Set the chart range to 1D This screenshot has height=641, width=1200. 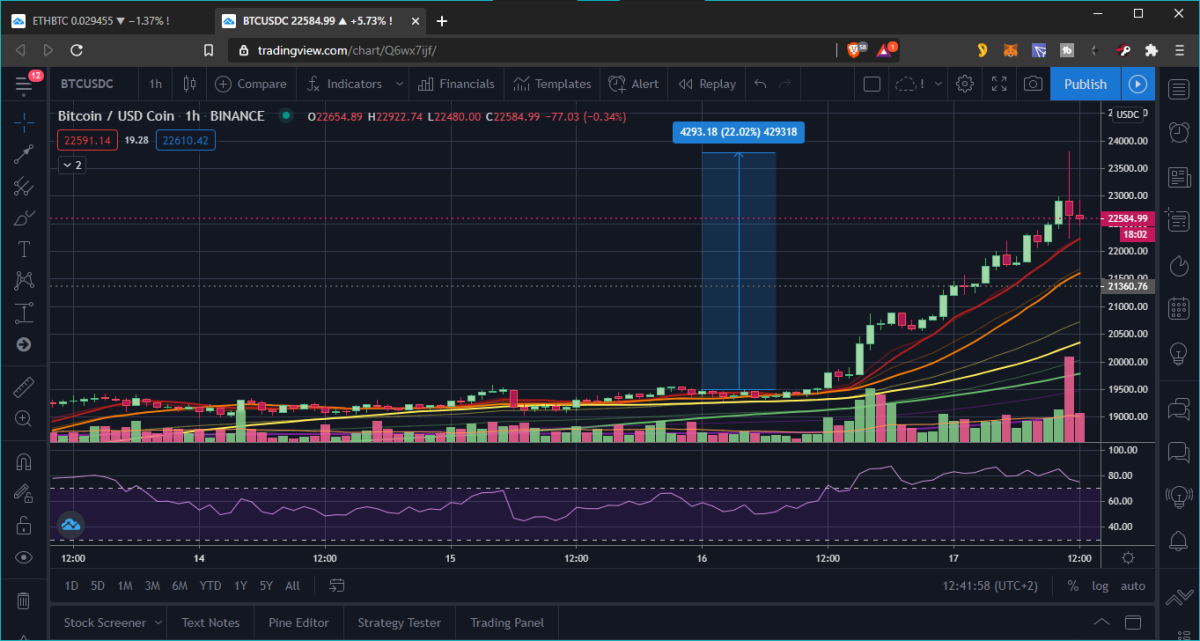pos(72,586)
